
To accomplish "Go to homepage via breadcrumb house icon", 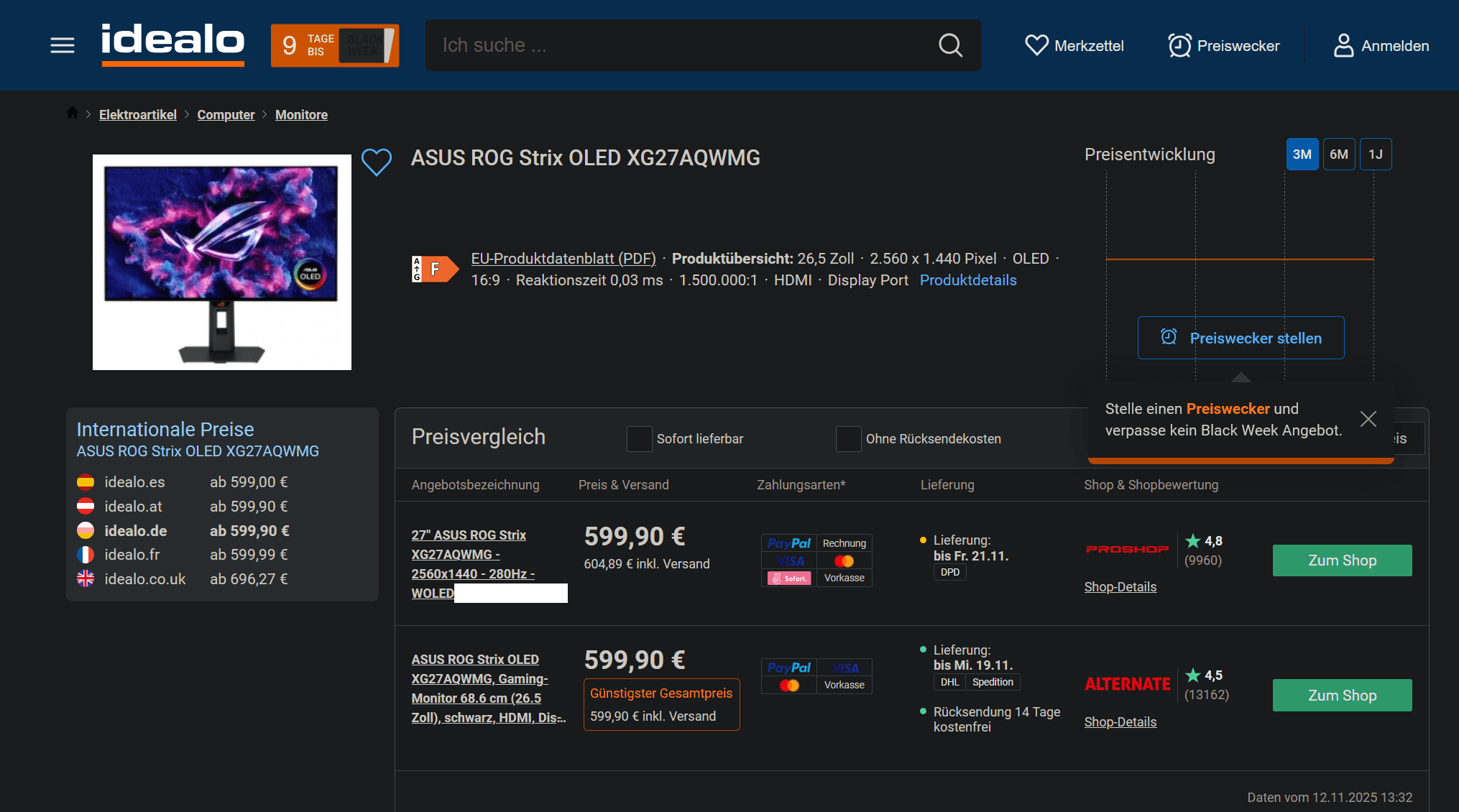I will pyautogui.click(x=72, y=113).
